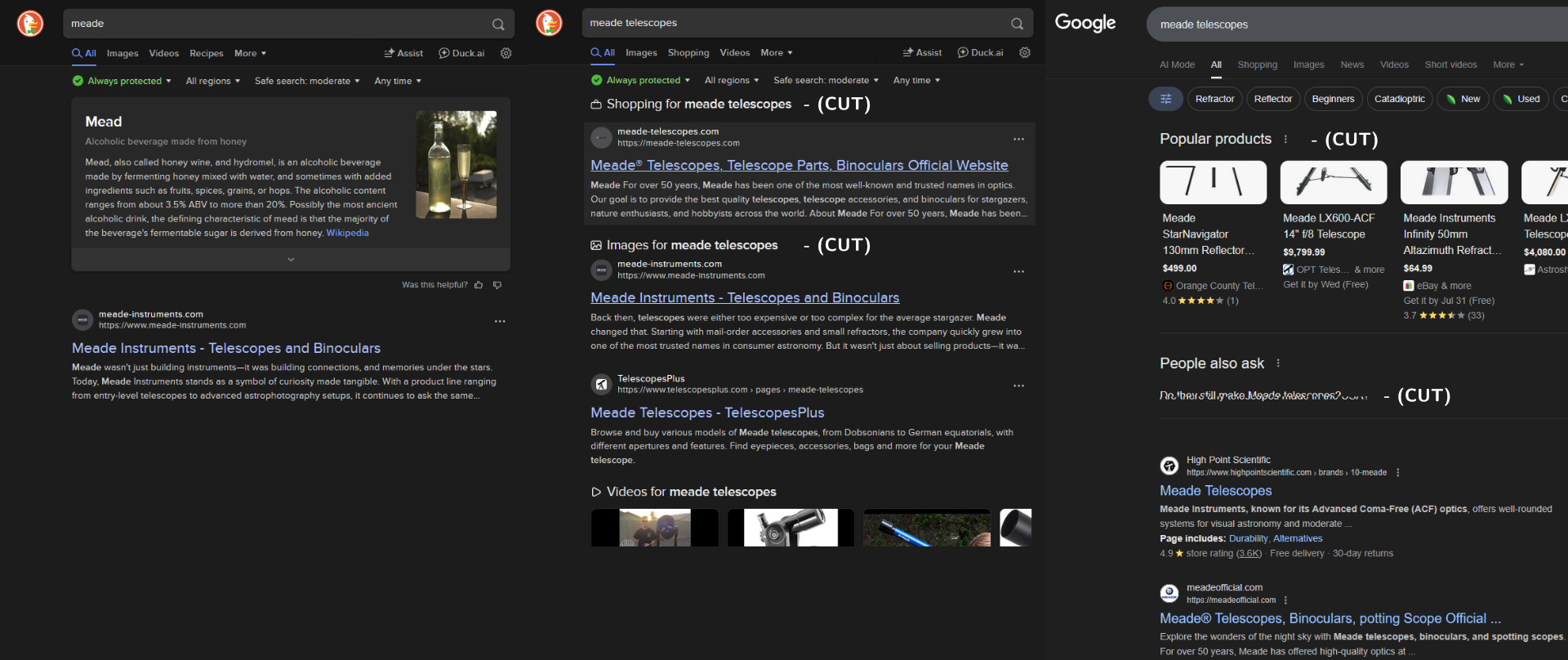Switch to Google AI Mode tab
This screenshot has width=1568, height=660.
[x=1177, y=65]
